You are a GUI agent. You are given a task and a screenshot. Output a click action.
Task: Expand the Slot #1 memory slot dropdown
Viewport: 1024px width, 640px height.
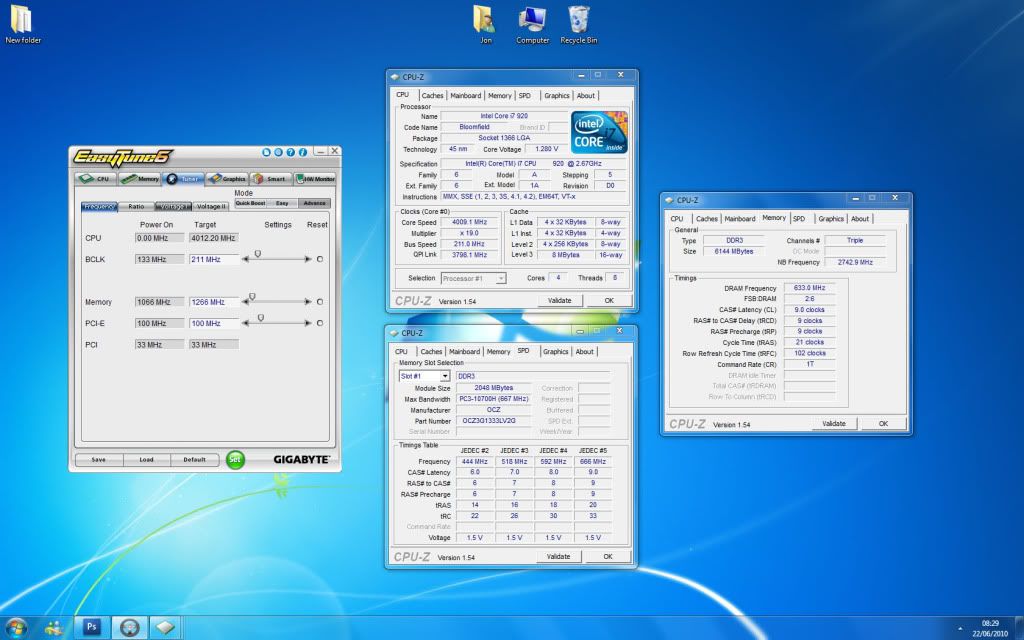[445, 376]
